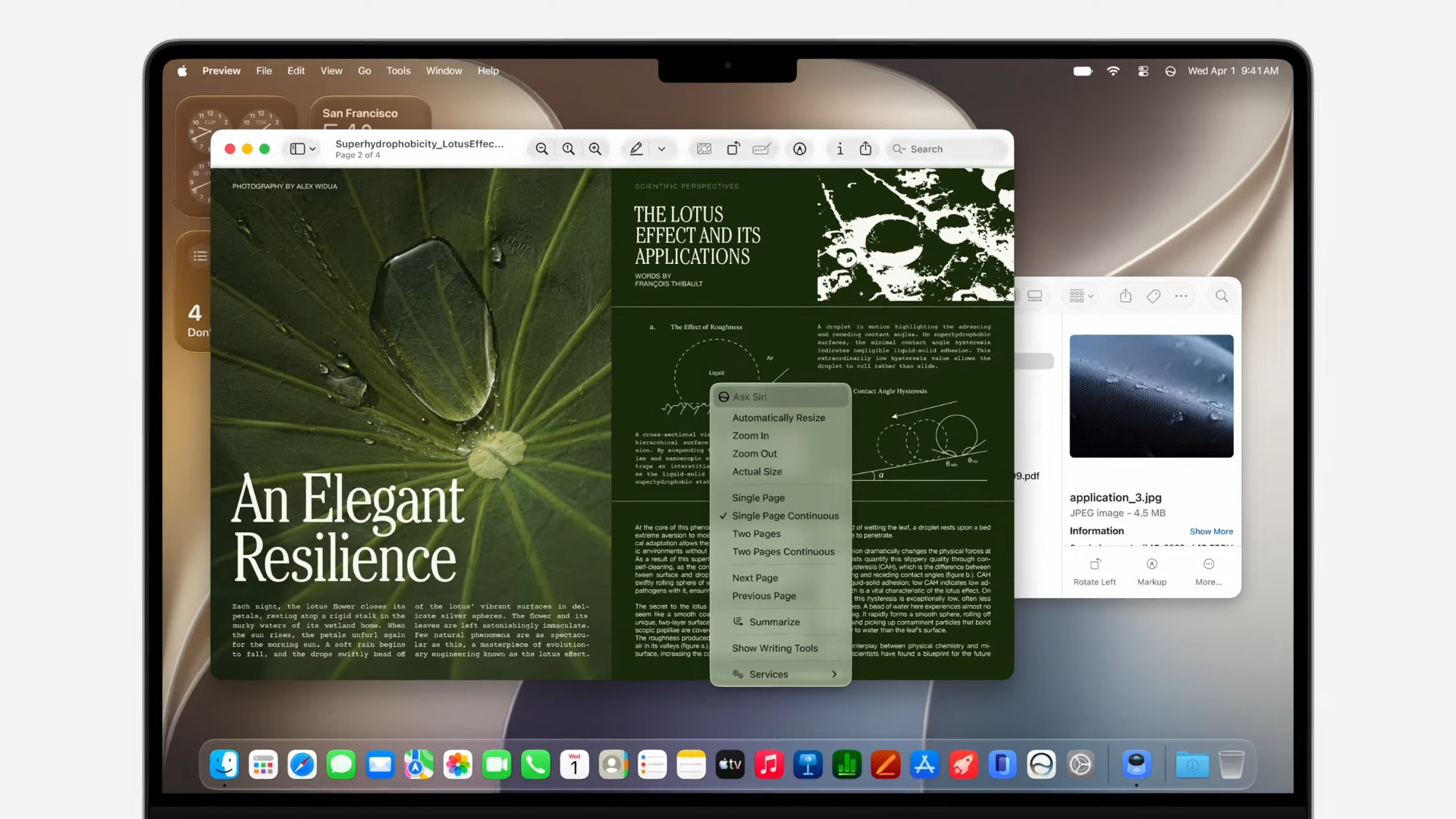Click Rotate Left in the Finder preview pane

1094,572
